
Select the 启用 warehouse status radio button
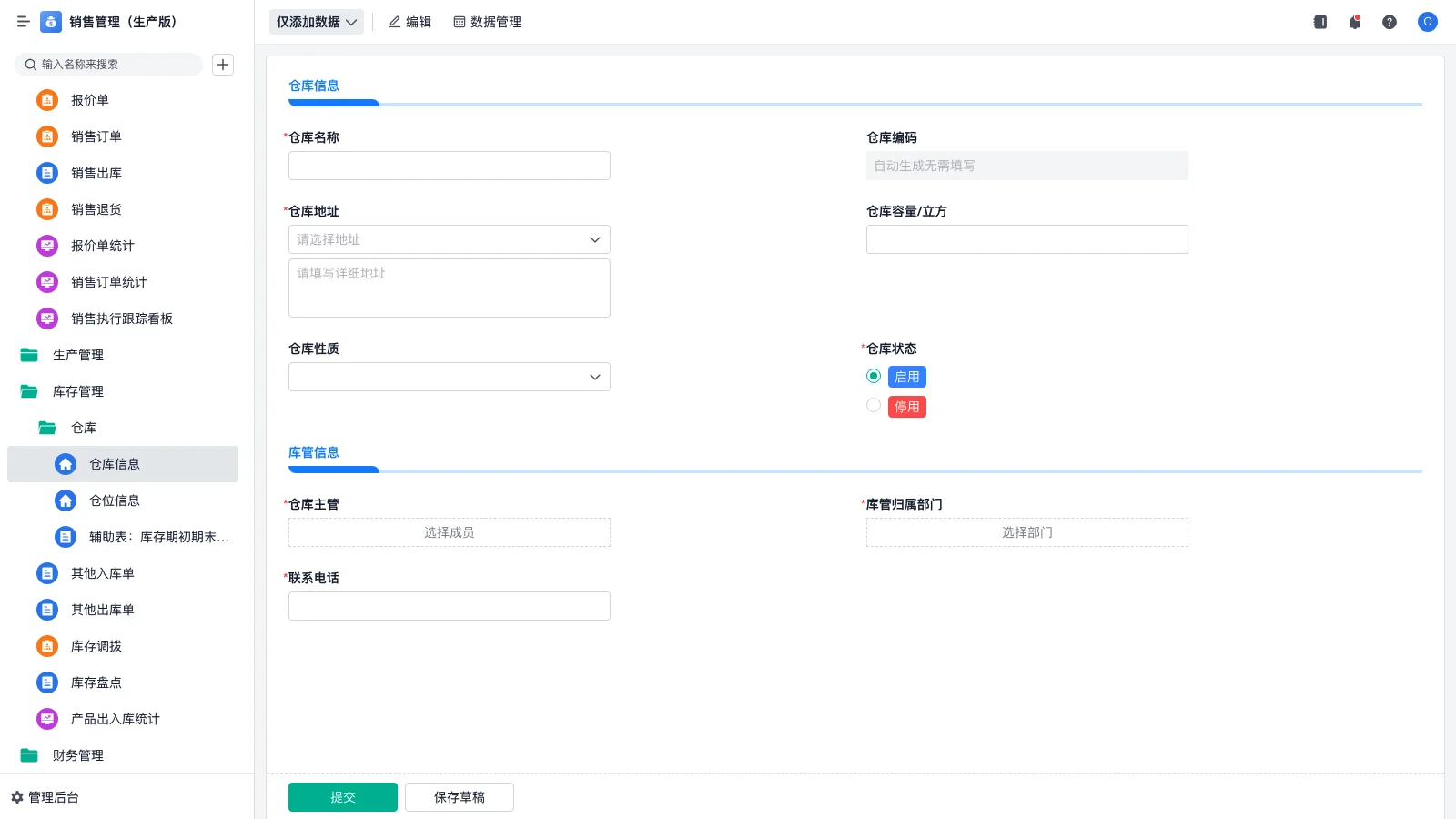click(x=873, y=376)
